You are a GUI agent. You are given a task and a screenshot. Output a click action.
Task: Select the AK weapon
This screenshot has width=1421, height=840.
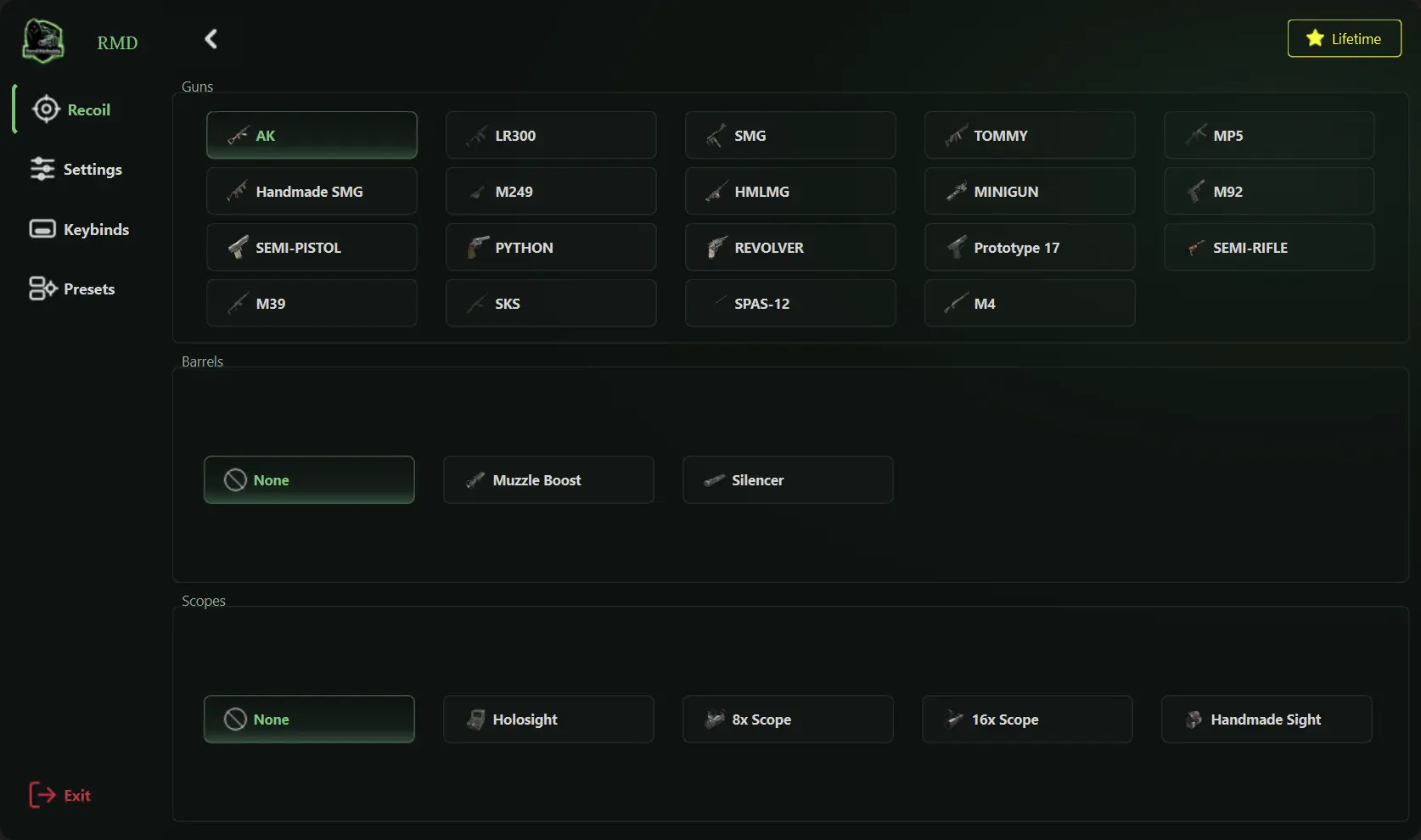coord(311,135)
